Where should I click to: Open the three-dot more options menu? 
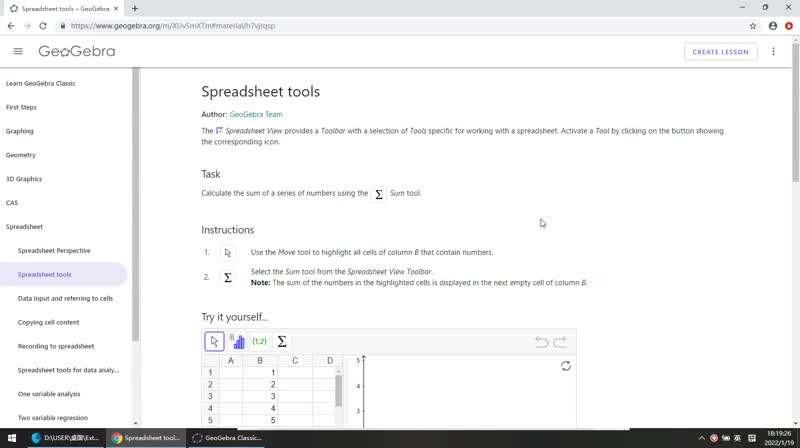pos(773,52)
